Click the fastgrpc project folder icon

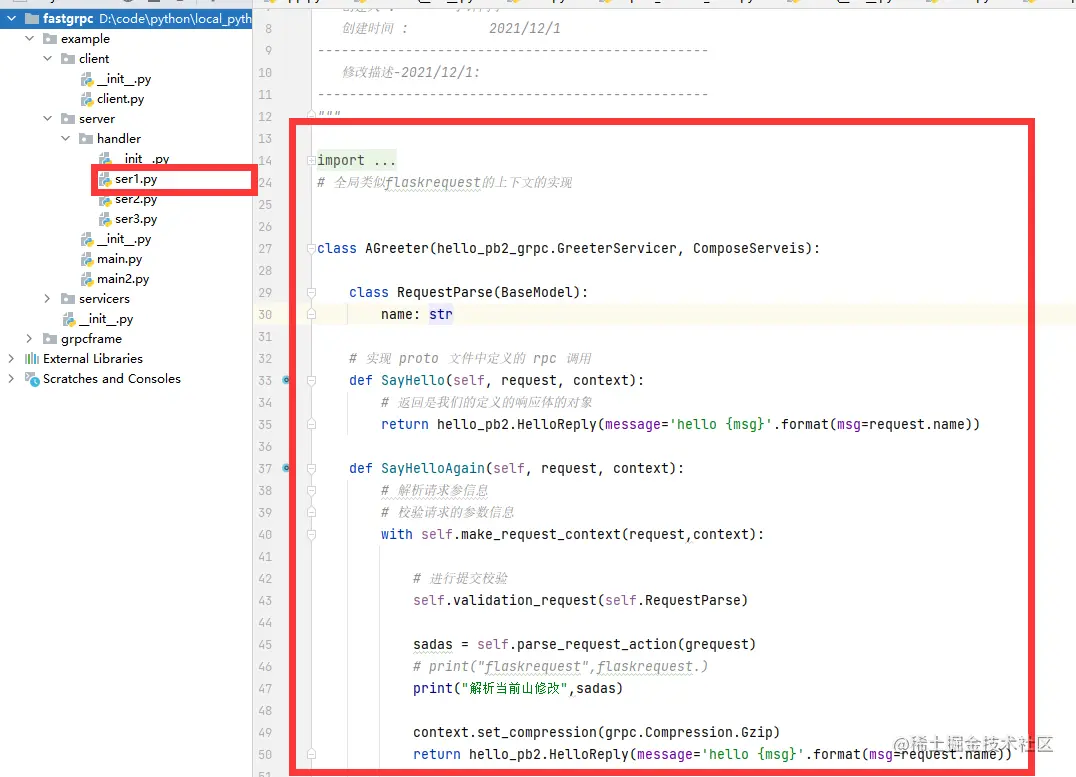click(x=32, y=19)
